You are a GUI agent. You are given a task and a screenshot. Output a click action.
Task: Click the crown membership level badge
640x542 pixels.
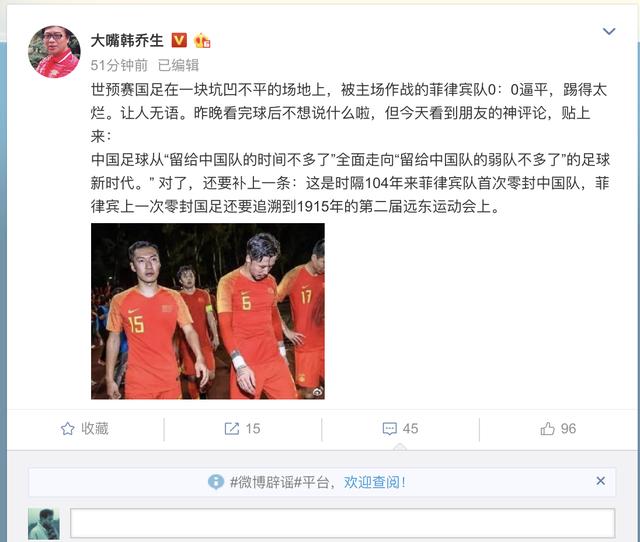202,40
